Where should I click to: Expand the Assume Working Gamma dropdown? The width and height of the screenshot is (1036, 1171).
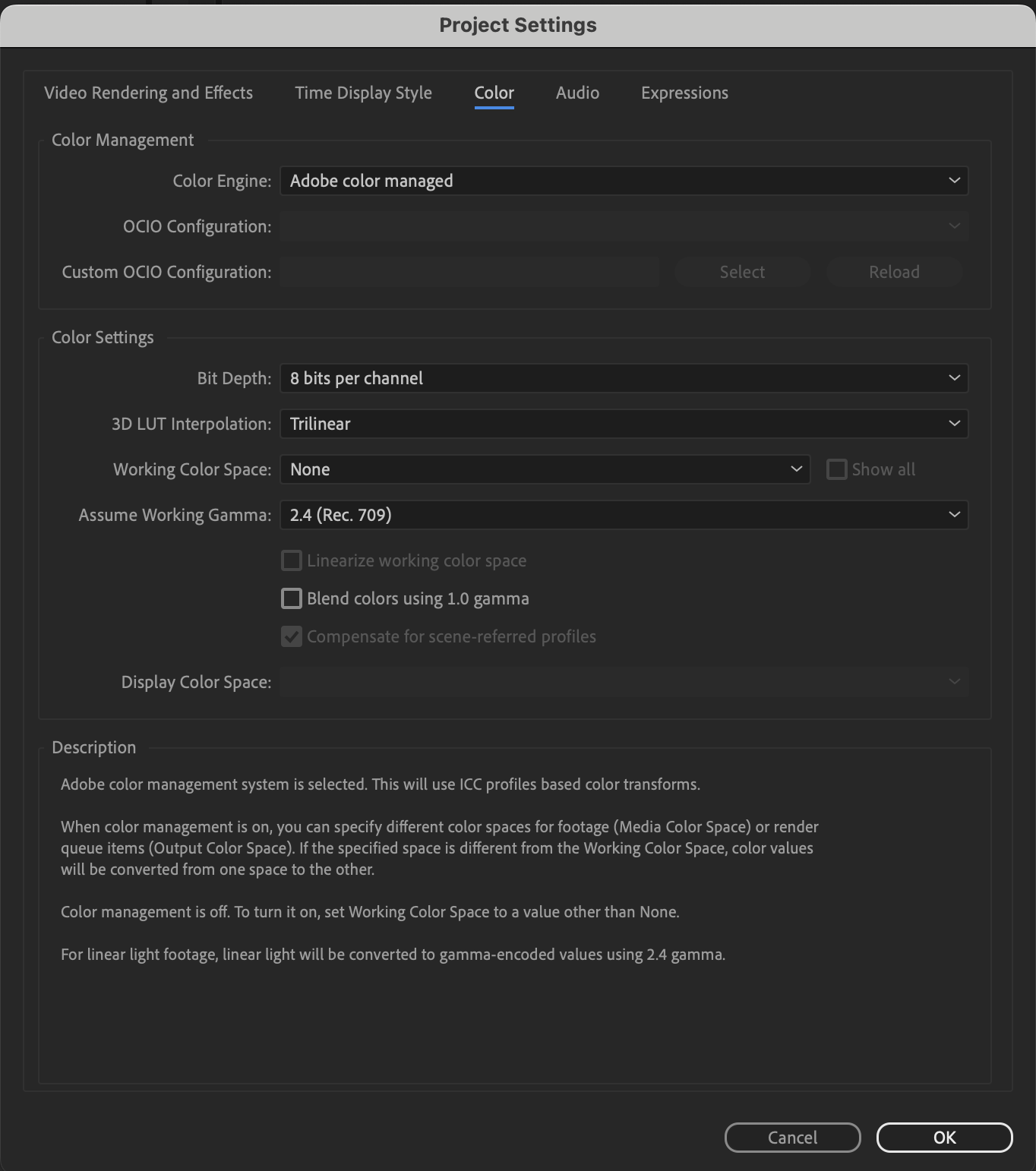pos(624,515)
